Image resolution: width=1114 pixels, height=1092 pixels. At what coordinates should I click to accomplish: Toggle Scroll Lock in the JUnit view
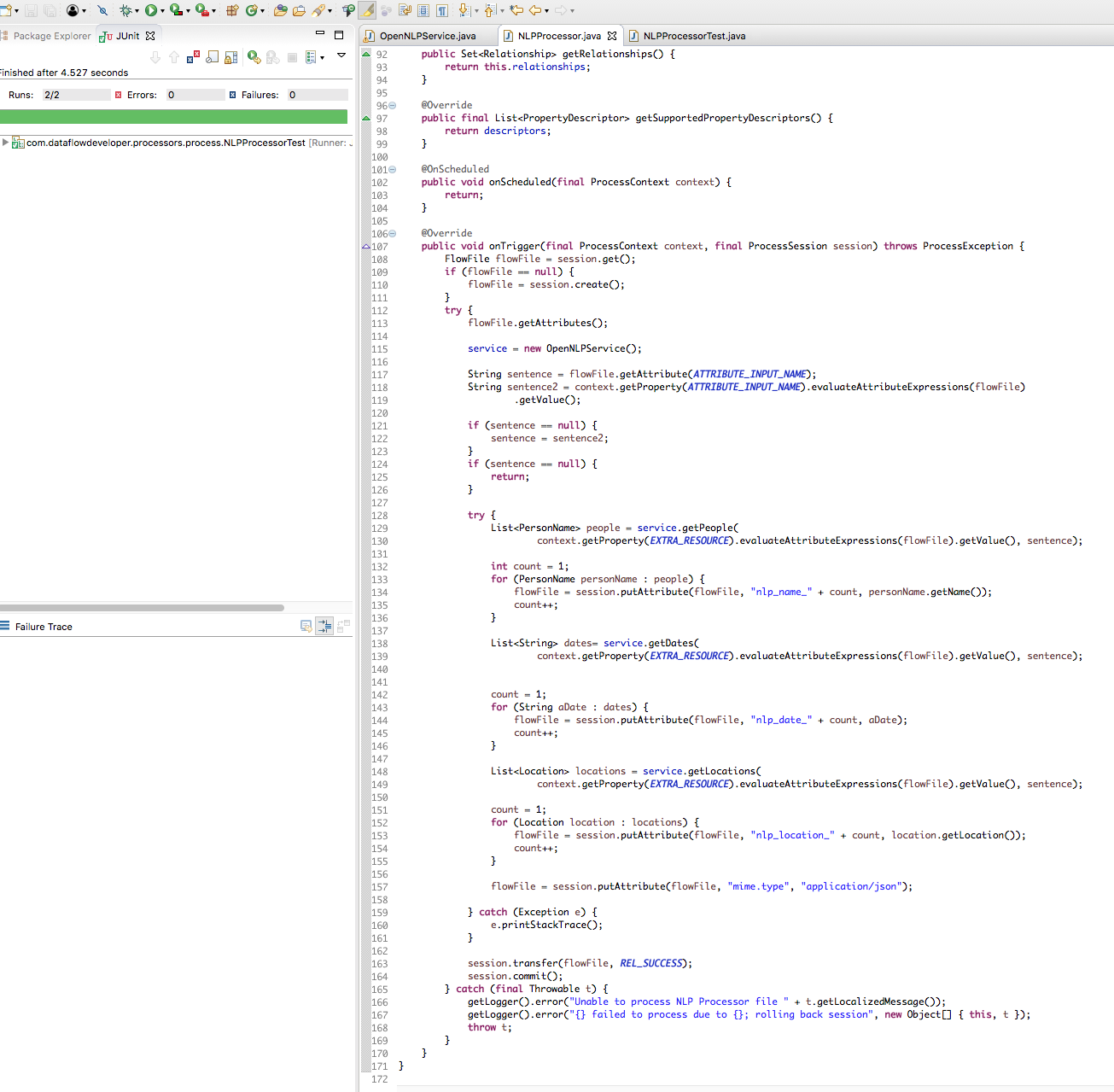click(230, 57)
